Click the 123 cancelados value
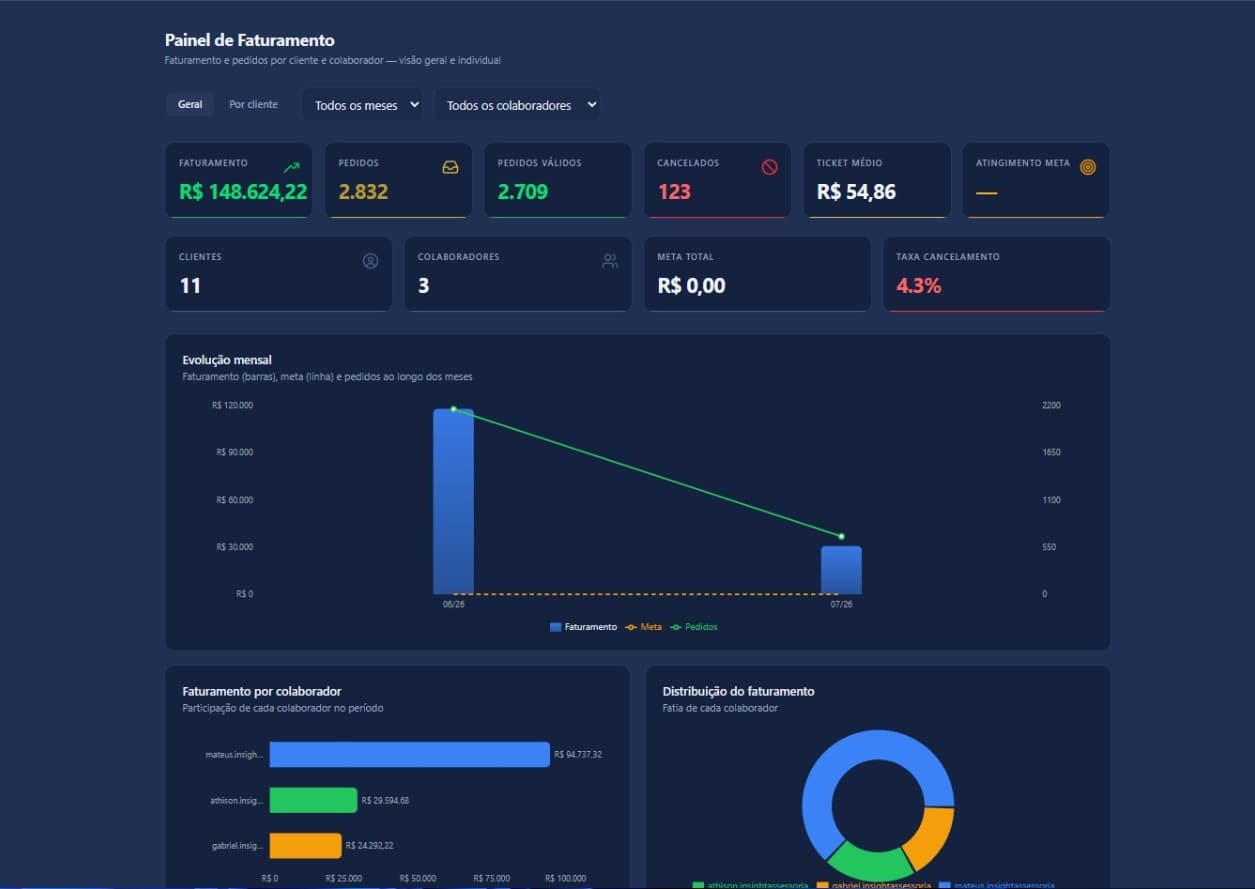Viewport: 1255px width, 889px height. [x=674, y=192]
